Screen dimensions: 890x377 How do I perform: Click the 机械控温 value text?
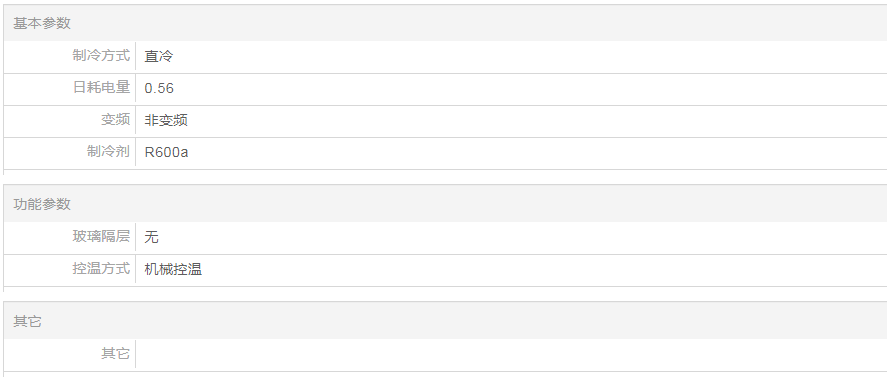pos(173,269)
